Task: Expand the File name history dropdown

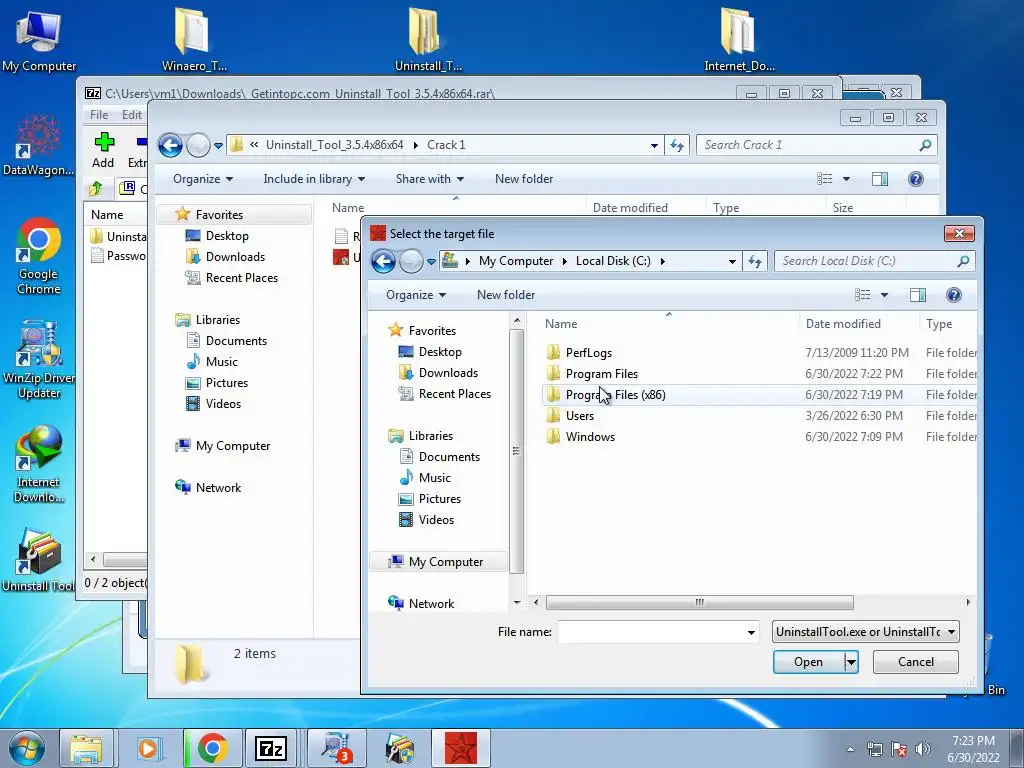Action: pos(751,632)
